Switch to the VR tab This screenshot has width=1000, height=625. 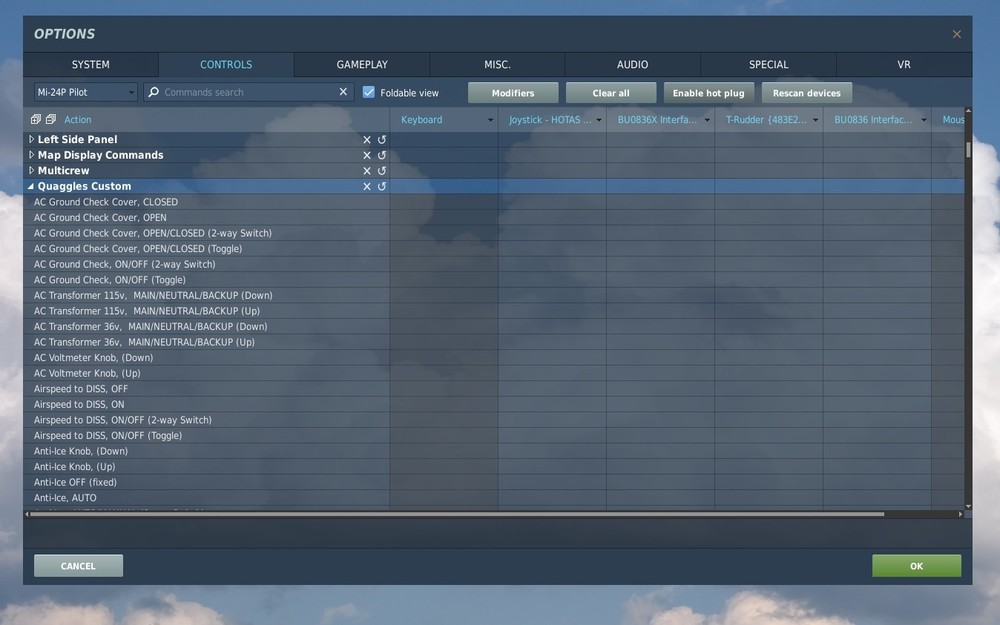(904, 64)
